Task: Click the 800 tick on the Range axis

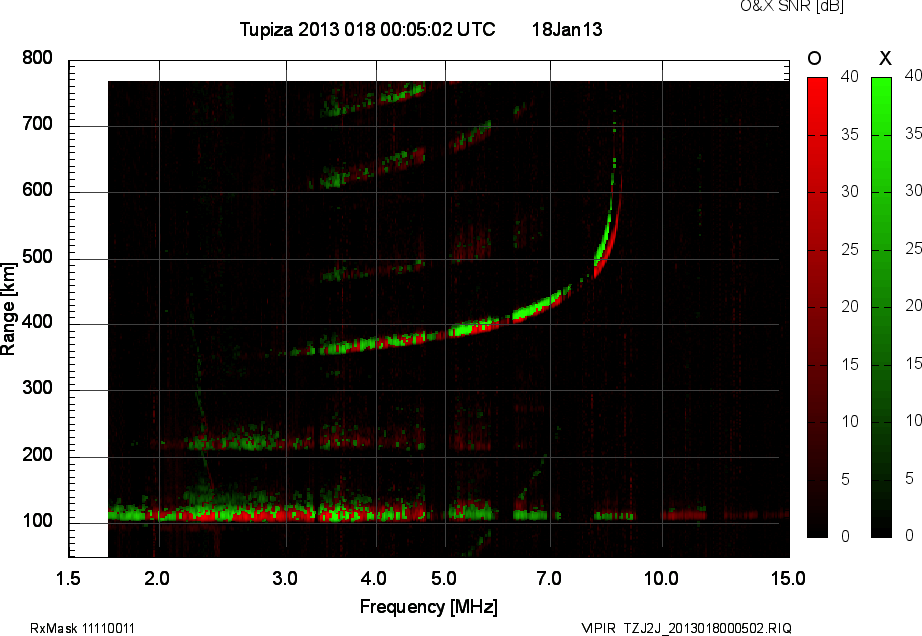Action: click(37, 58)
